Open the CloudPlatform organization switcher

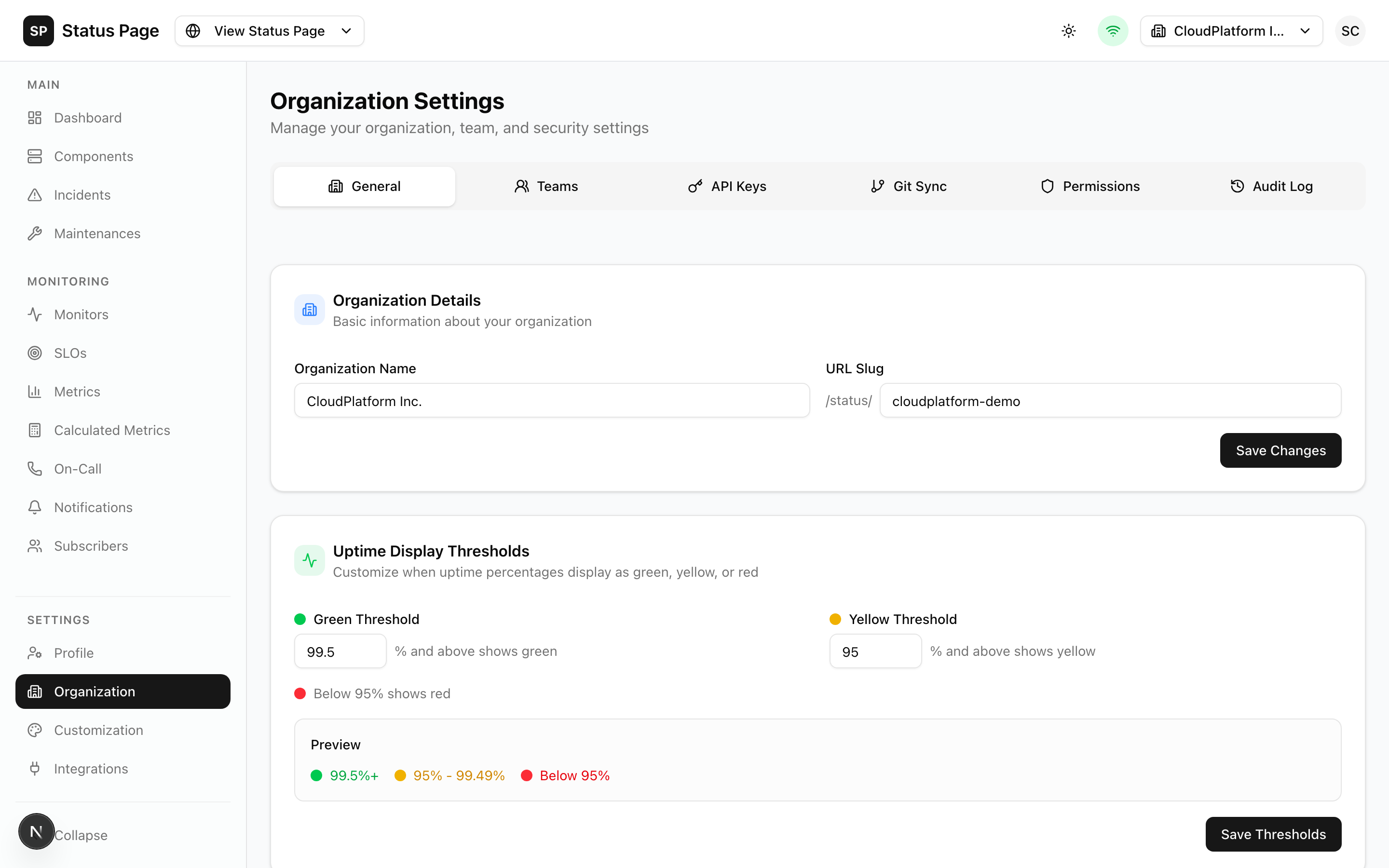[x=1232, y=30]
